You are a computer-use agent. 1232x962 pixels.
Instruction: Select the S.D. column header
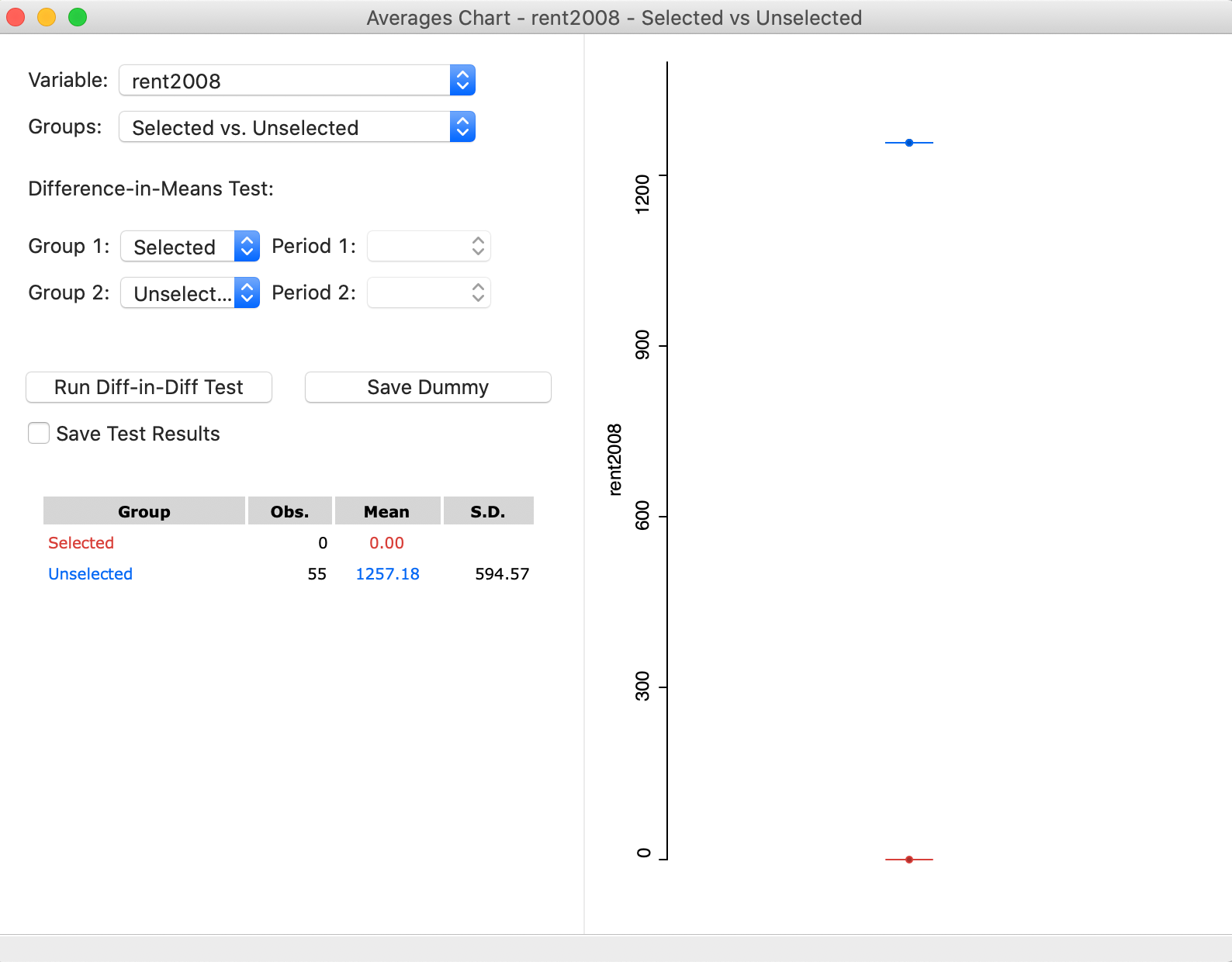tap(488, 511)
